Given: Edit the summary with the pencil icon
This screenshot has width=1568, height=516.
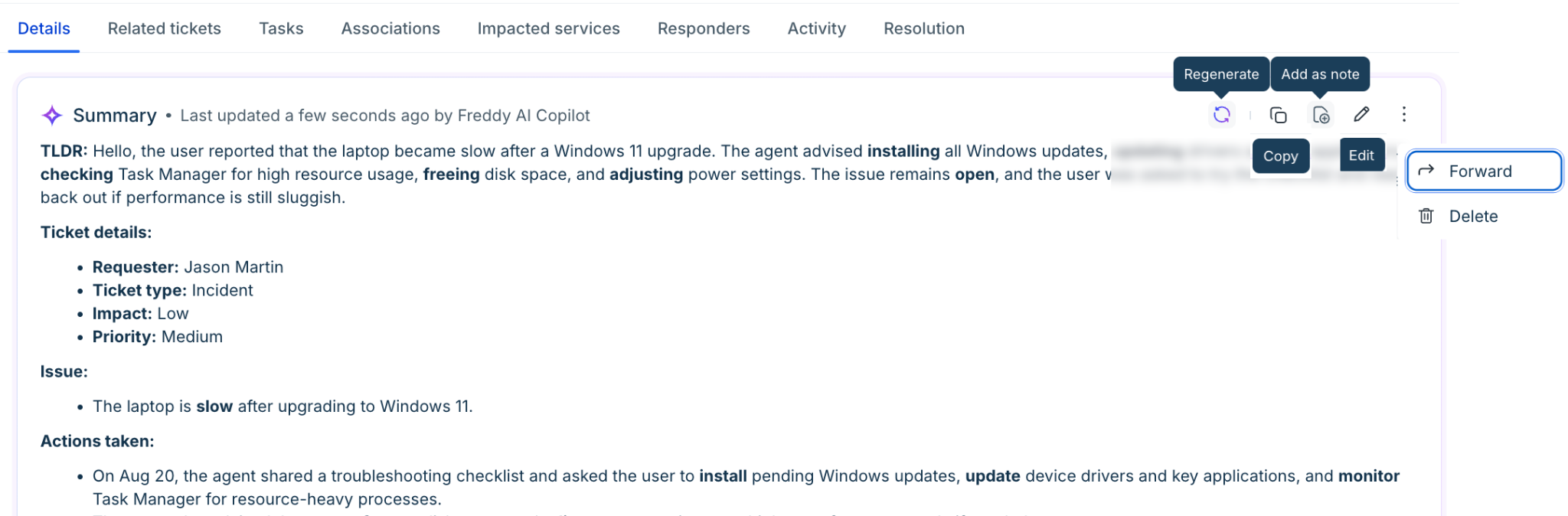Looking at the screenshot, I should point(1361,114).
